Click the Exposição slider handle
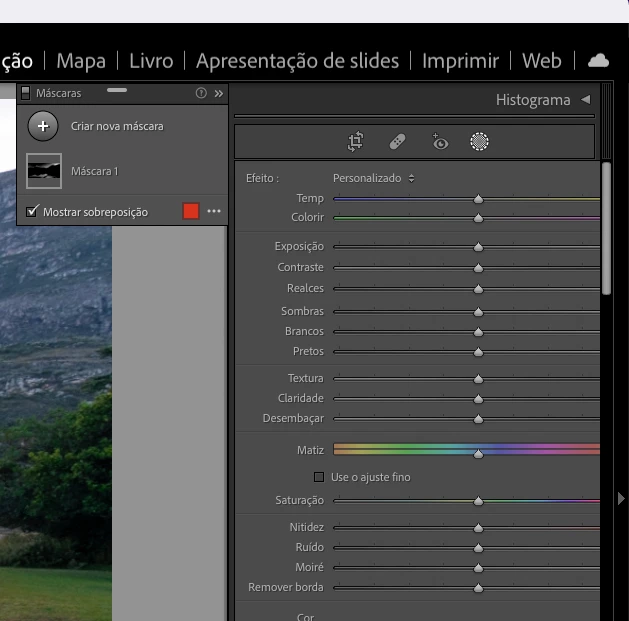The width and height of the screenshot is (629, 621). pyautogui.click(x=478, y=247)
